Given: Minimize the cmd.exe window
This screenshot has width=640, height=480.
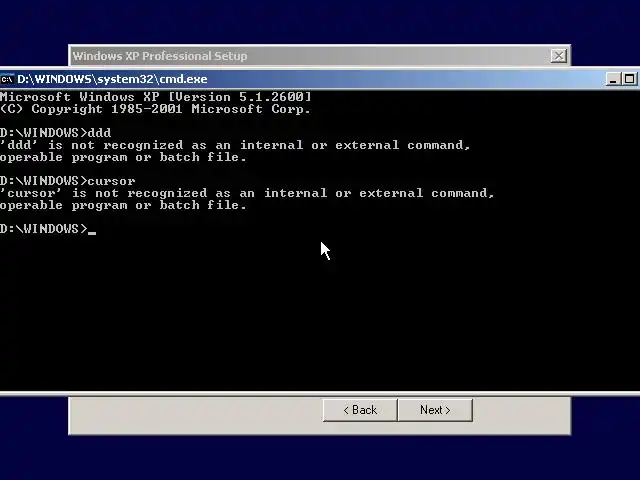Looking at the screenshot, I should tap(613, 79).
